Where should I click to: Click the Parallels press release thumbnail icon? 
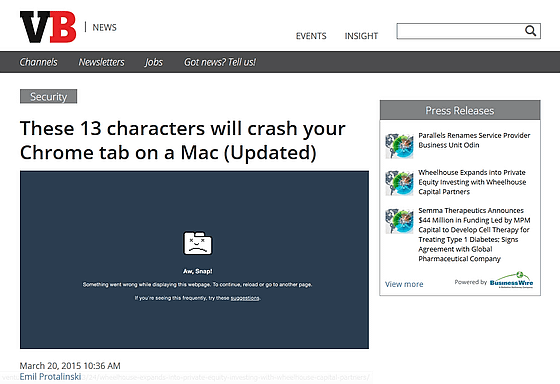[x=399, y=146]
